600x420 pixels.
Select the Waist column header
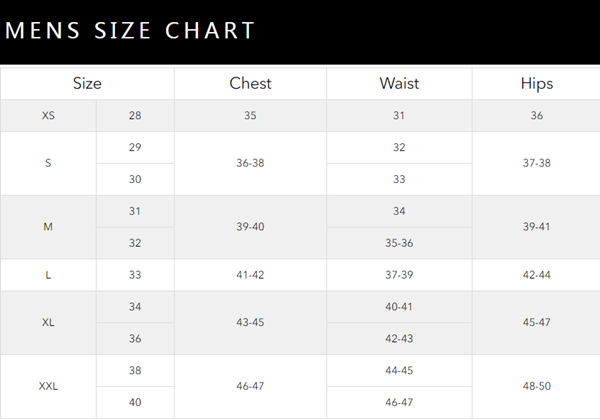tap(399, 83)
